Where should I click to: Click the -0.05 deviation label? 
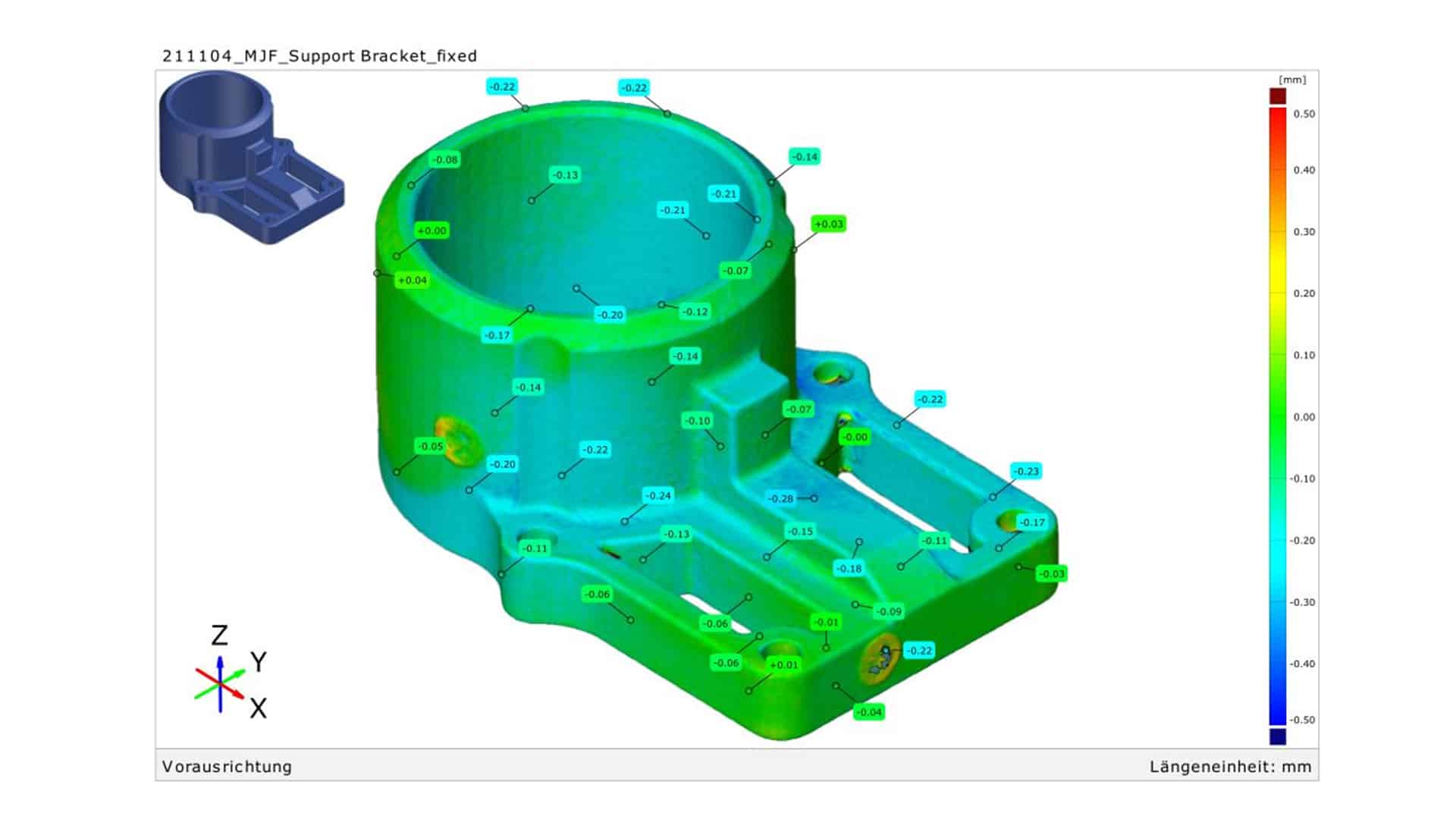[431, 446]
